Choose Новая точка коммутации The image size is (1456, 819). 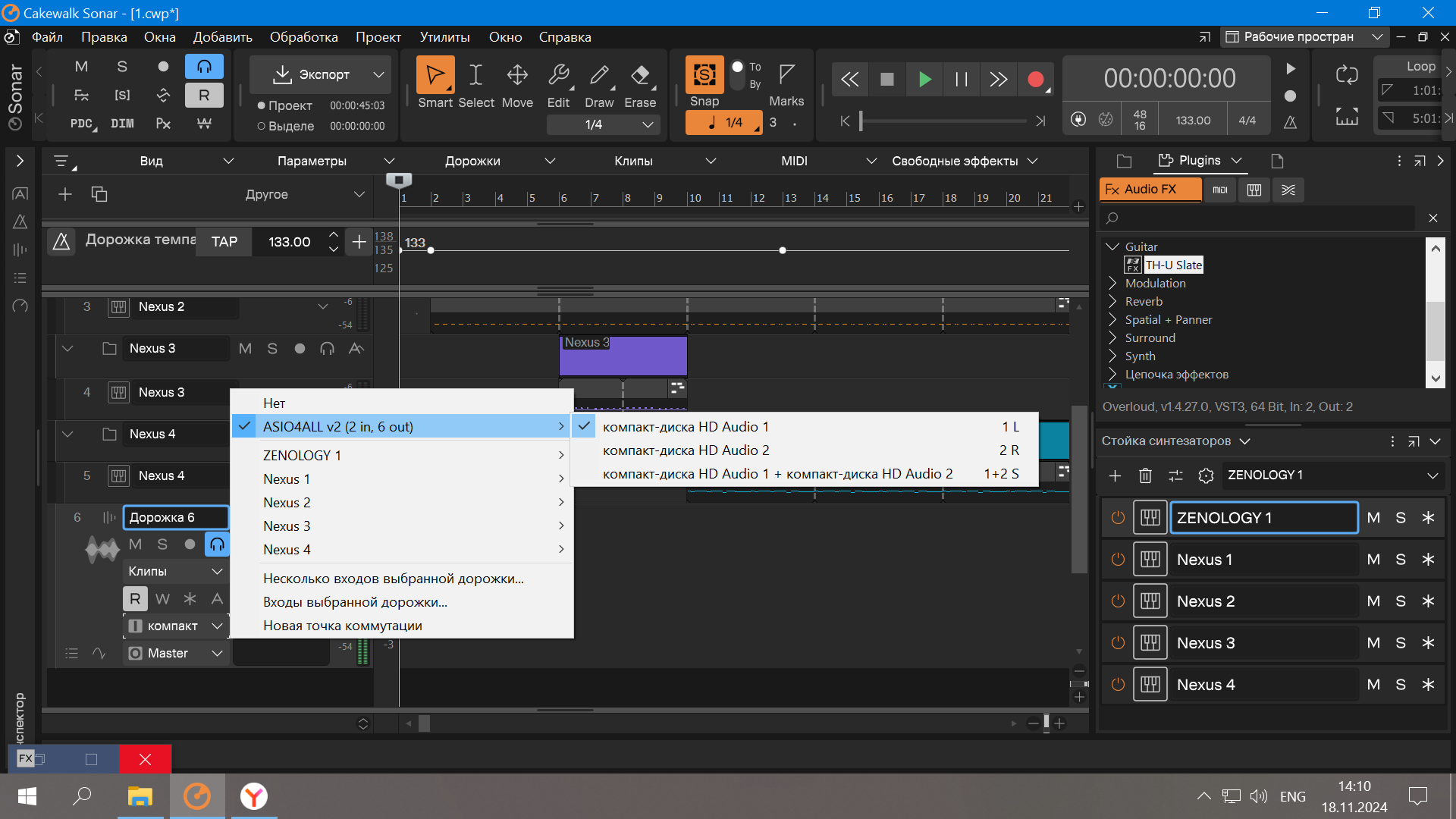[402, 626]
